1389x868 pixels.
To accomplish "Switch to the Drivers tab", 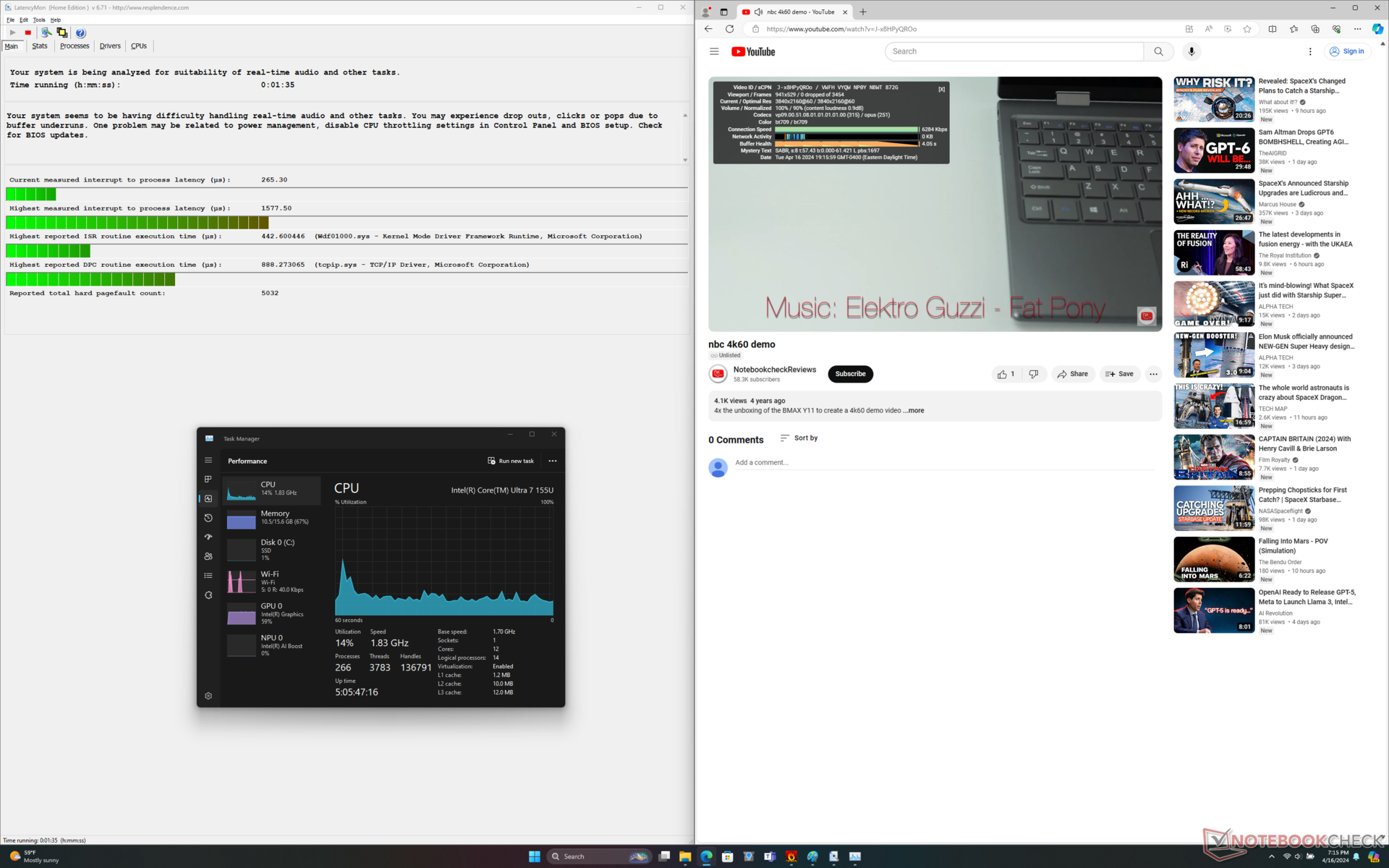I will coord(110,46).
